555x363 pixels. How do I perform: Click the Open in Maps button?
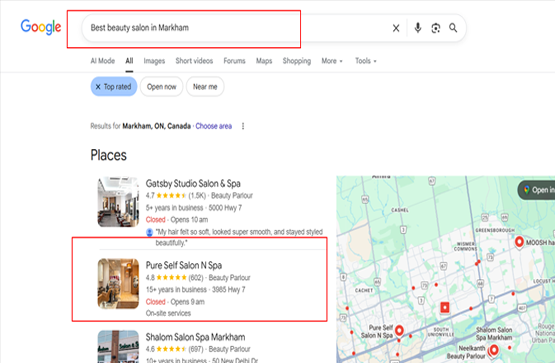click(x=537, y=190)
